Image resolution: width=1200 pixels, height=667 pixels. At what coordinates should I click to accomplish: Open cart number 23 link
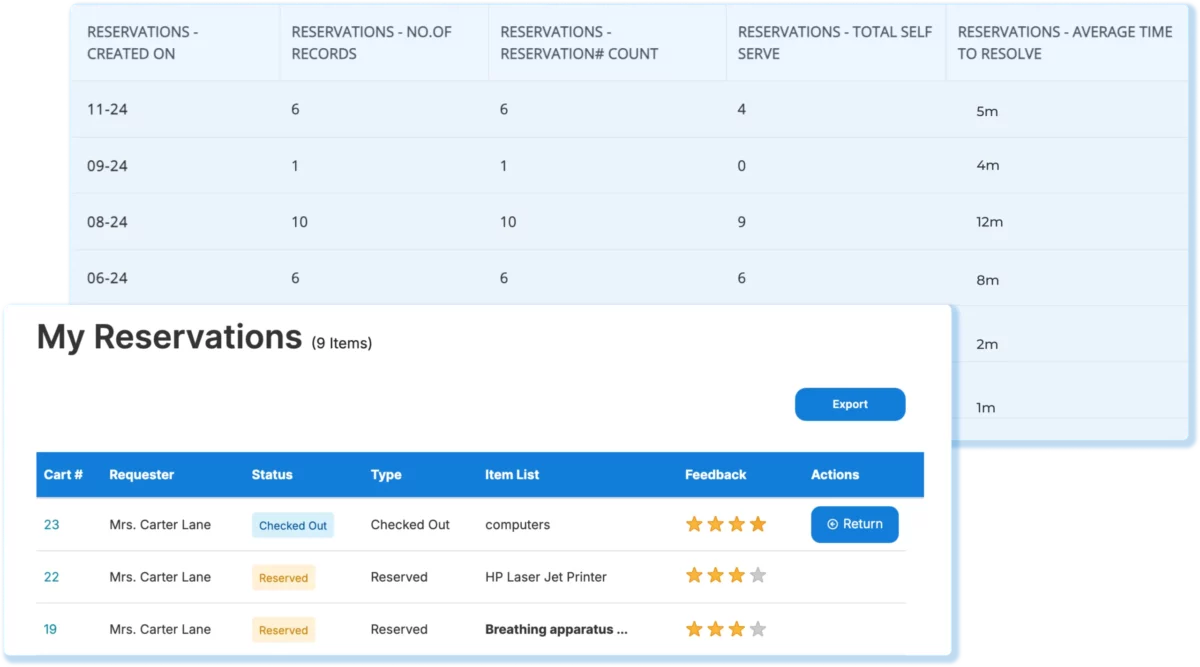click(x=51, y=524)
